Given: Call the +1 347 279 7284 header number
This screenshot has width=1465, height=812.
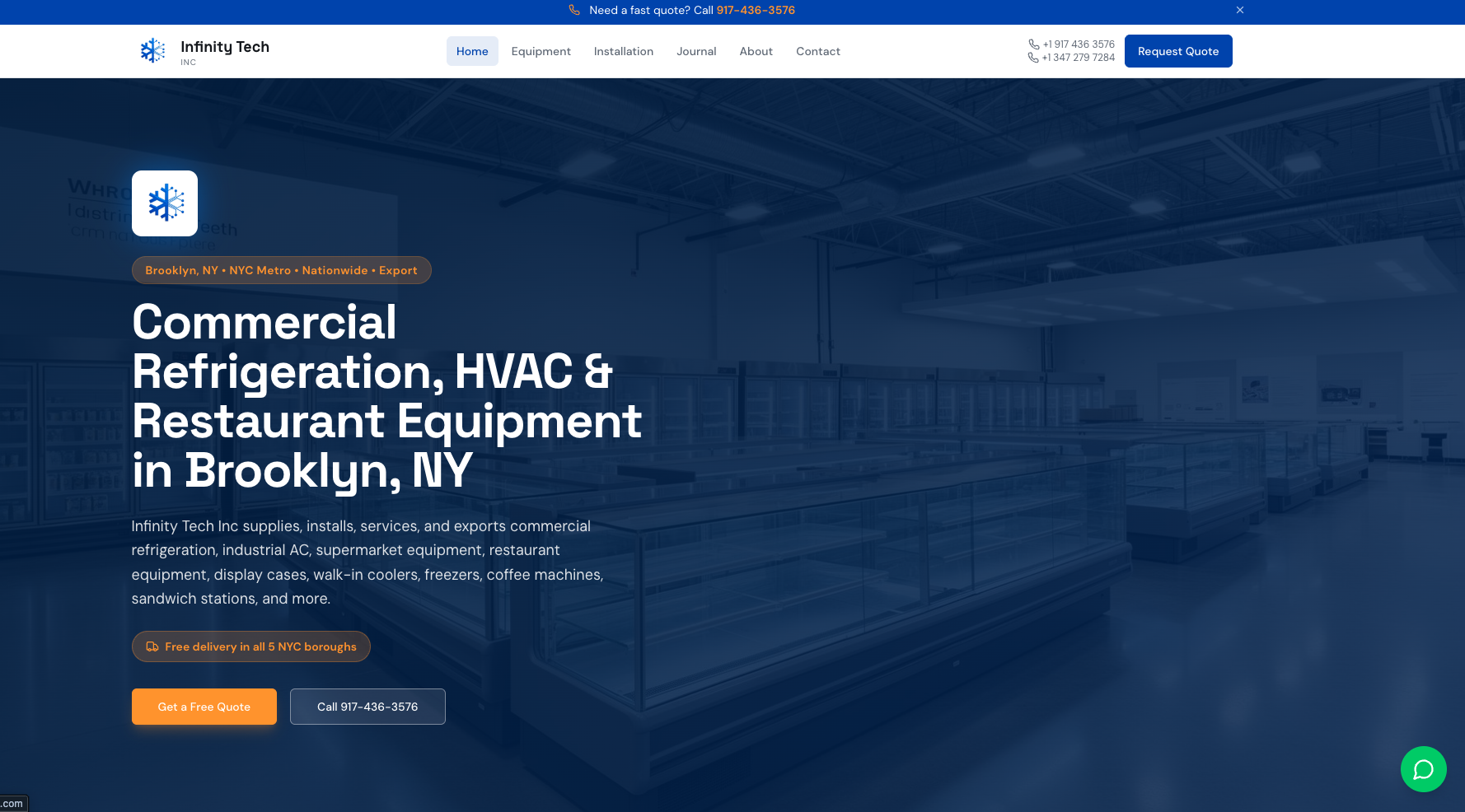Looking at the screenshot, I should coord(1079,58).
